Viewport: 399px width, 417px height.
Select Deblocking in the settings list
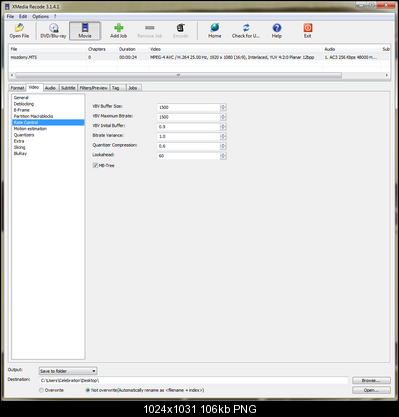tap(48, 104)
